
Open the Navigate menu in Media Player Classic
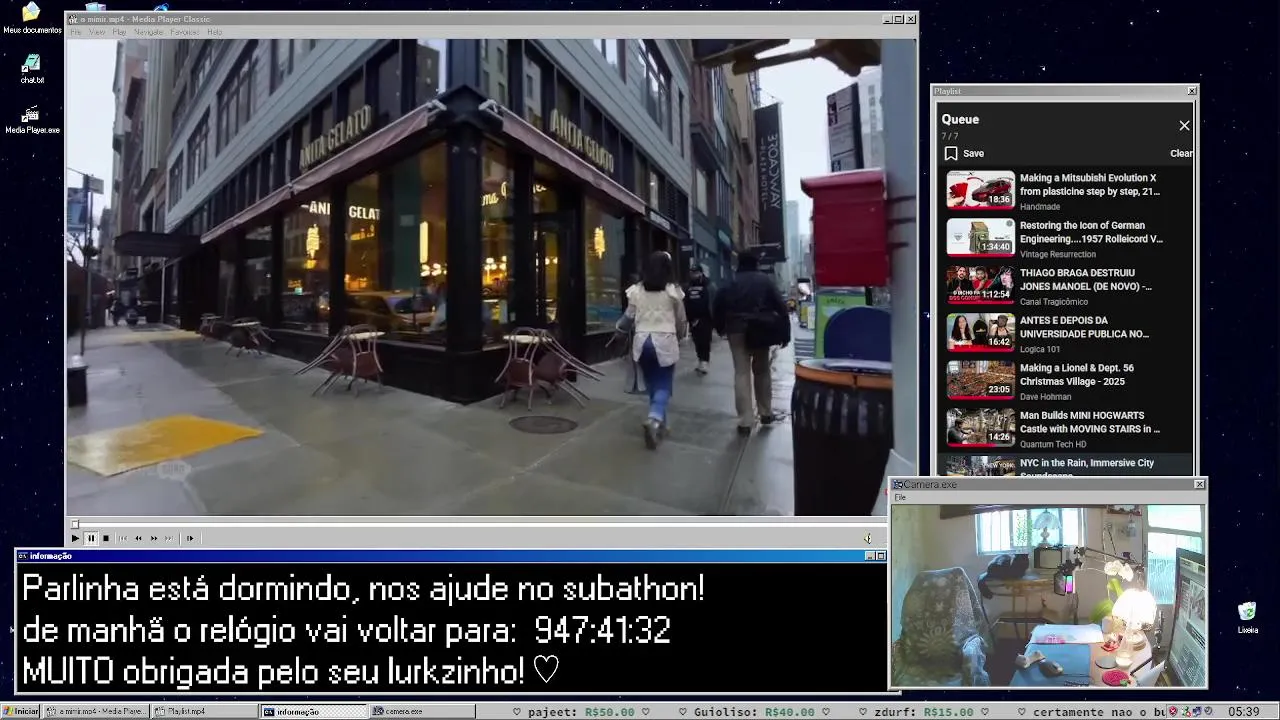pos(148,32)
